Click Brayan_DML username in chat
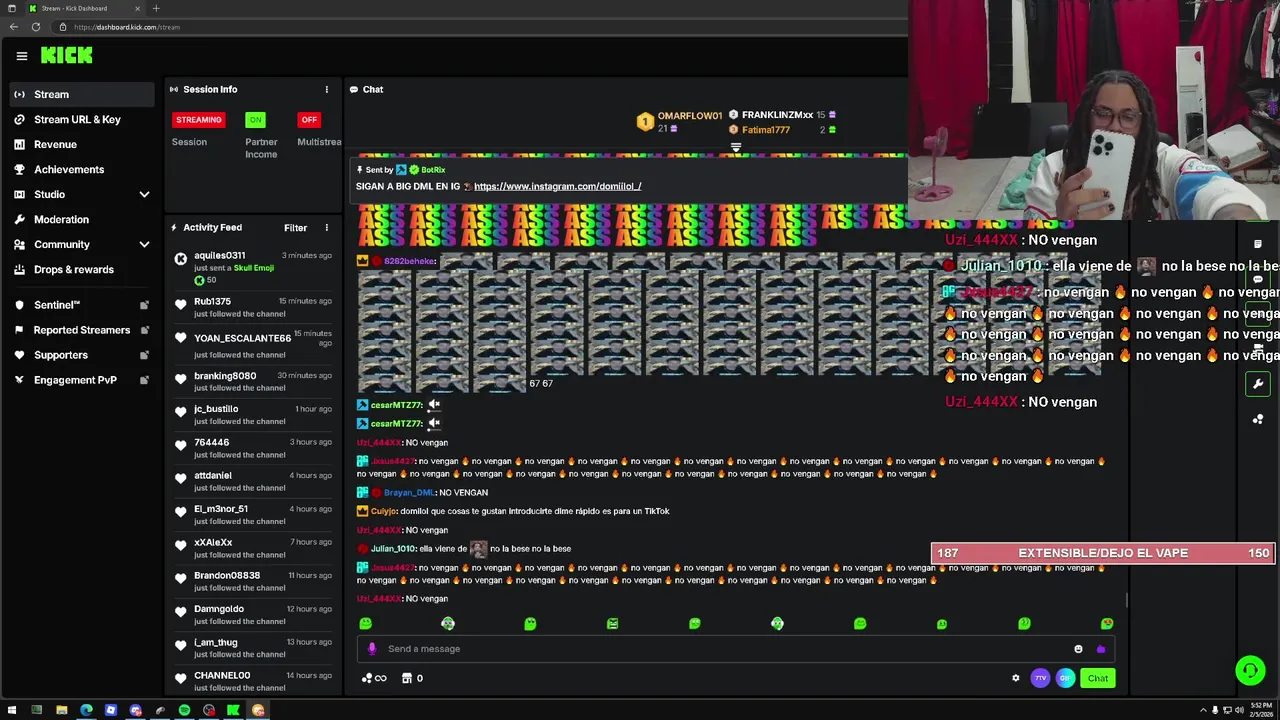Viewport: 1280px width, 720px height. 409,493
